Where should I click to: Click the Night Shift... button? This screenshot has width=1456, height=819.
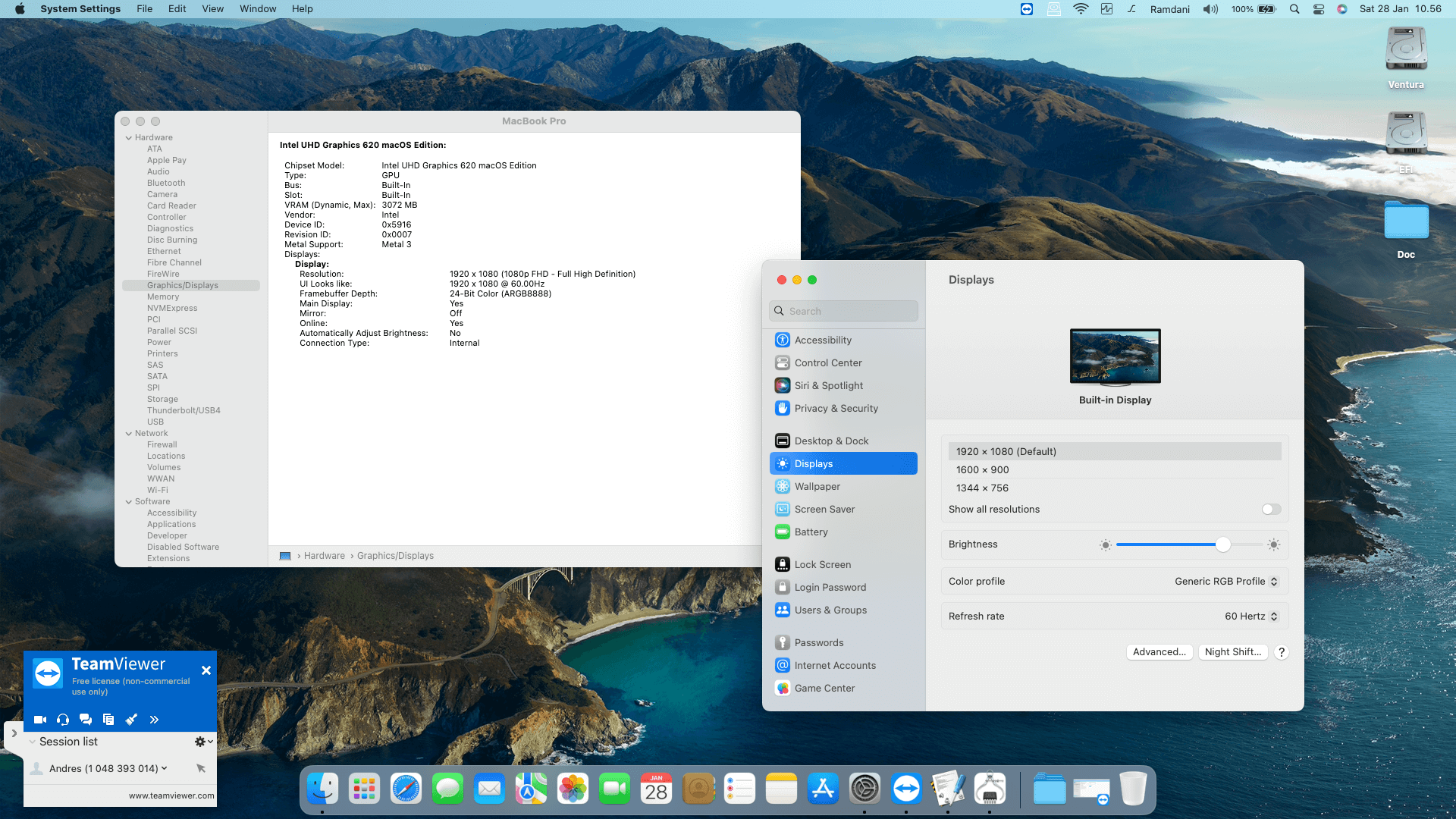tap(1232, 652)
